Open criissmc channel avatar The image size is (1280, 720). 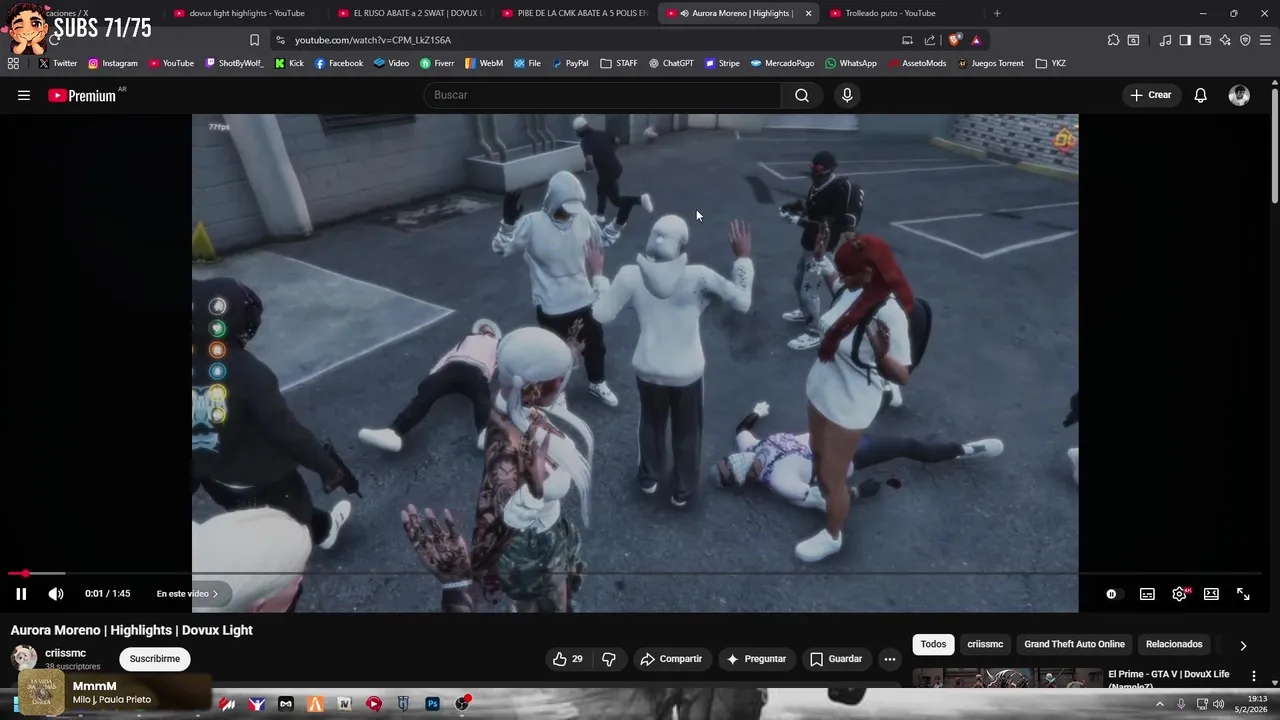tap(24, 658)
